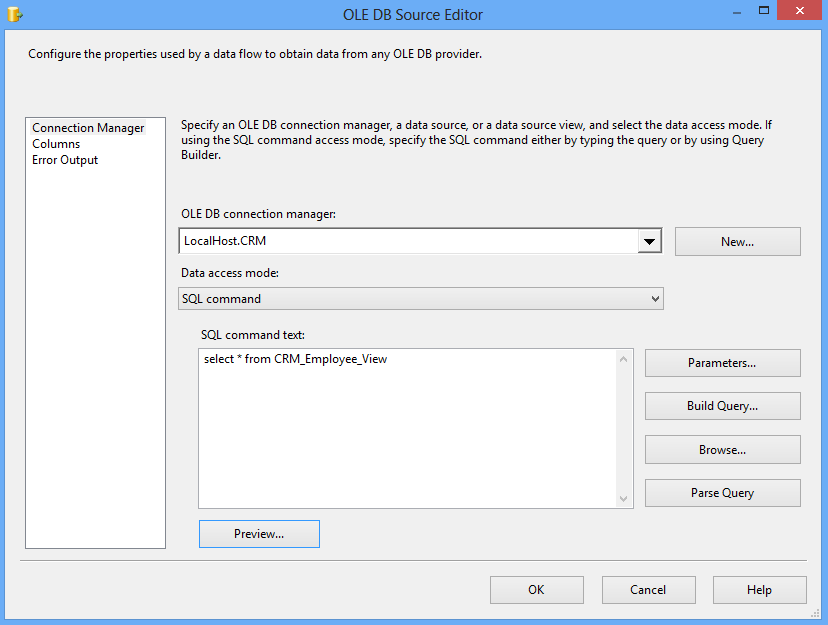Preview... the query results

[259, 534]
